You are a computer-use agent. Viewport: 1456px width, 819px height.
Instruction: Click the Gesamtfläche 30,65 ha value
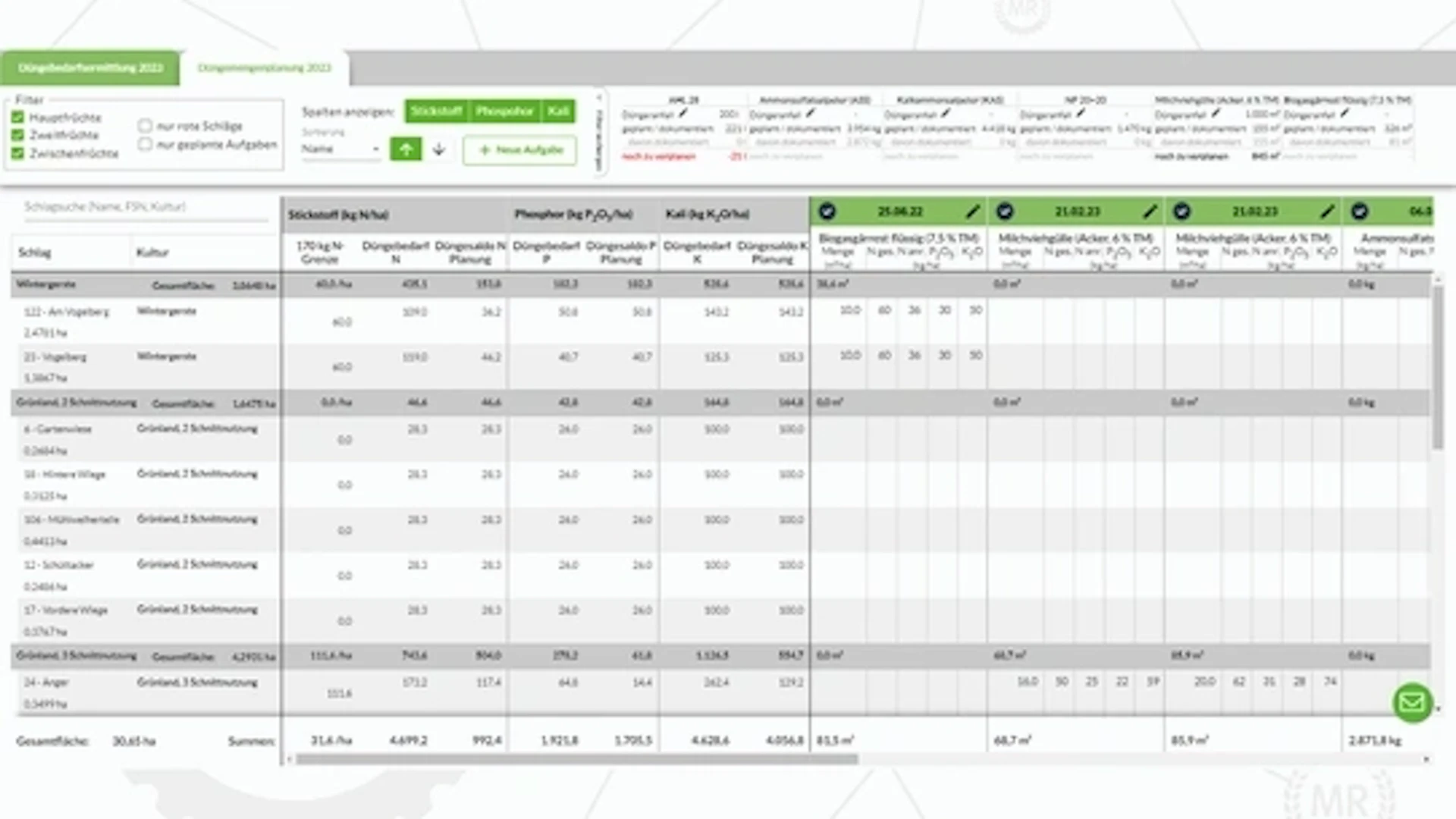tap(134, 742)
